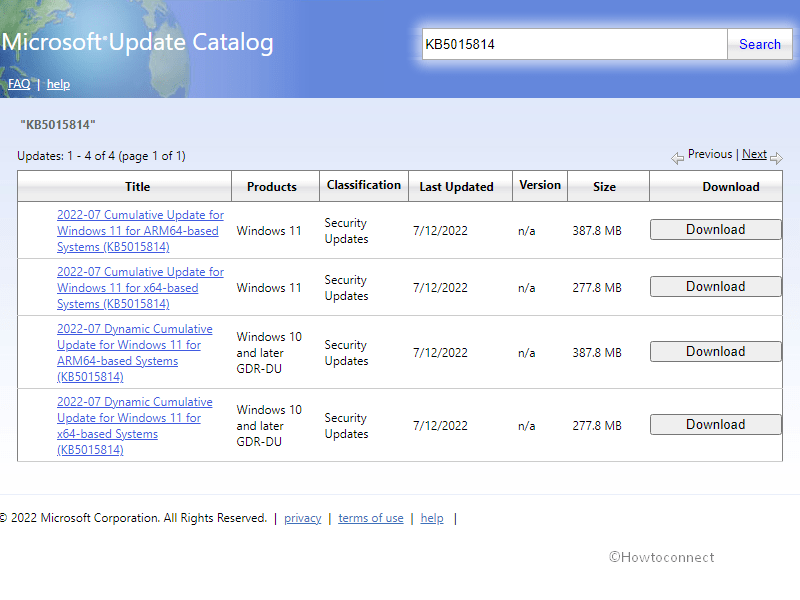Open Dynamic Cumulative Update ARM64-based Systems link

[x=135, y=353]
